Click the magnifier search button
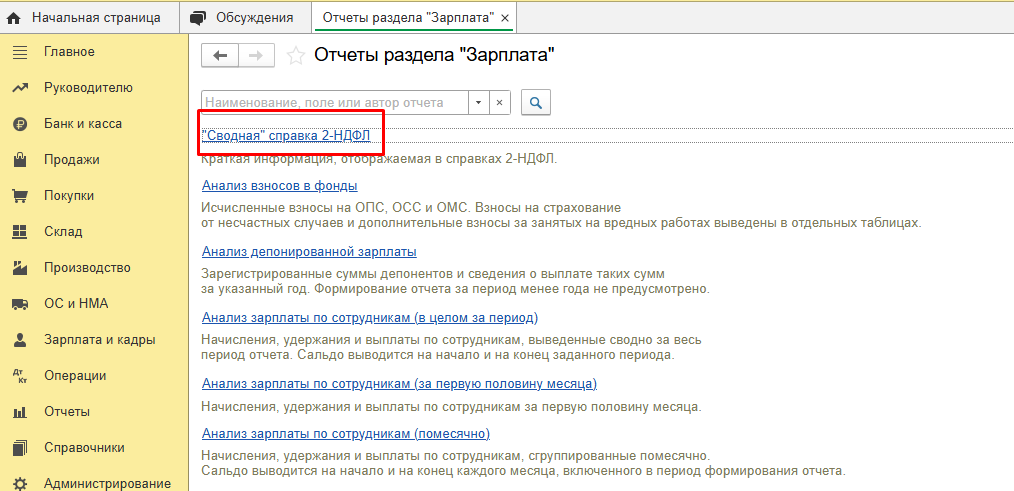This screenshot has height=491, width=1014. point(535,102)
